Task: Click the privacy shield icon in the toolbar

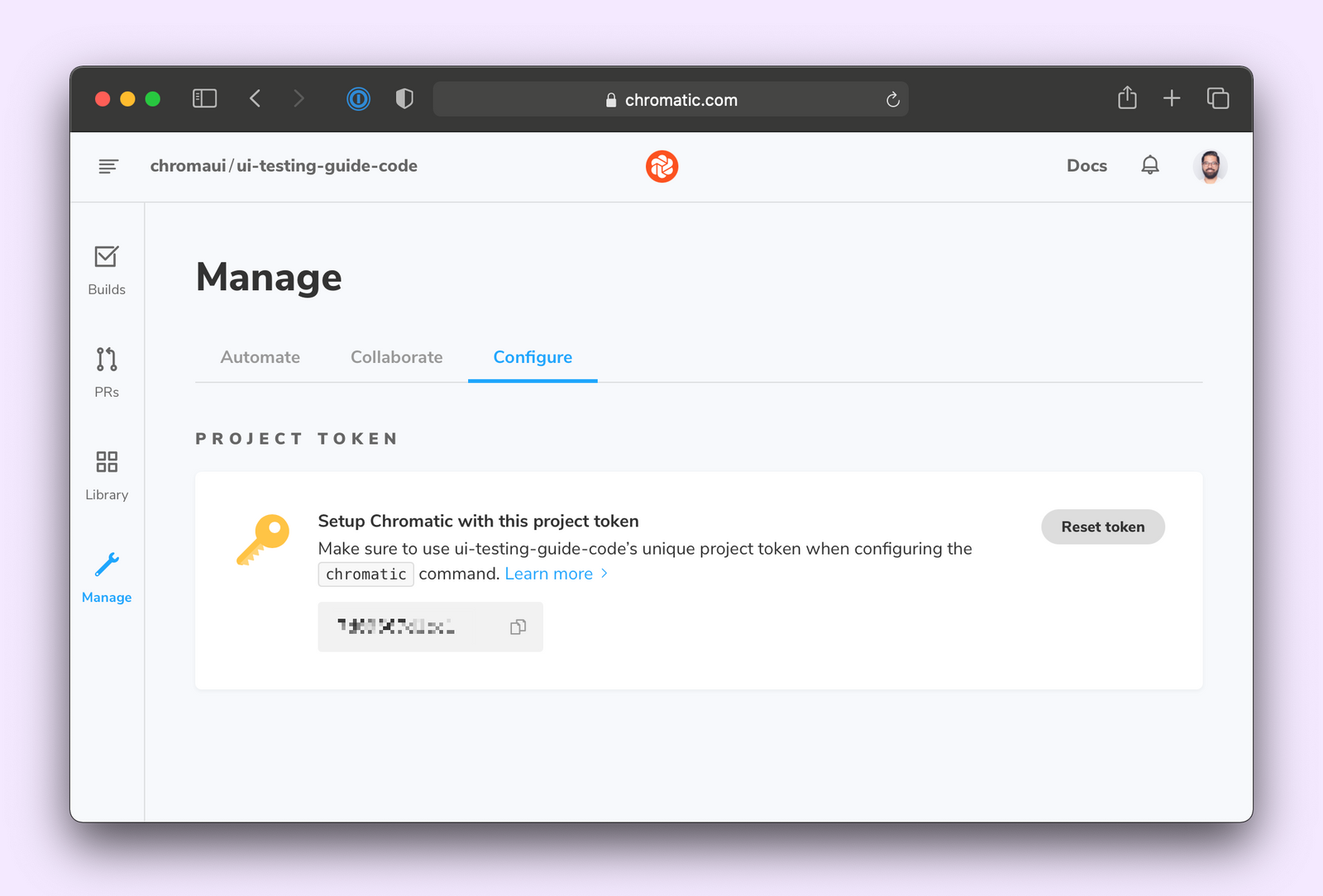Action: (404, 98)
